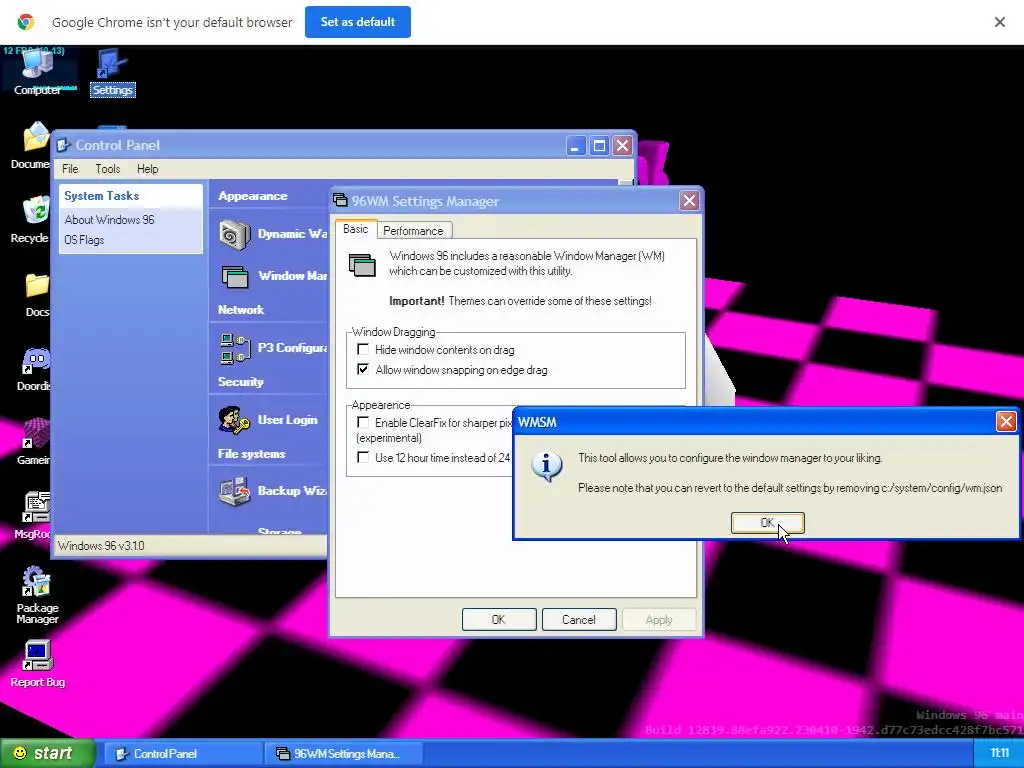Click the Chrome logo in notification bar
The width and height of the screenshot is (1024, 768).
[x=25, y=22]
